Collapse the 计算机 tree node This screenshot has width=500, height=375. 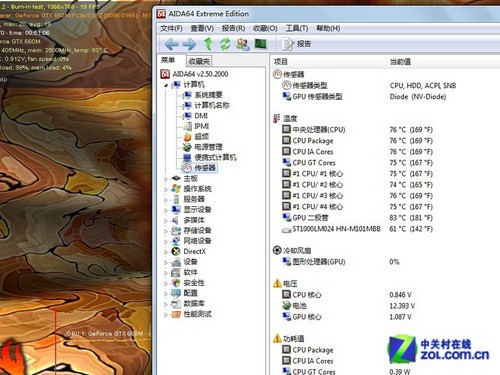pyautogui.click(x=166, y=85)
